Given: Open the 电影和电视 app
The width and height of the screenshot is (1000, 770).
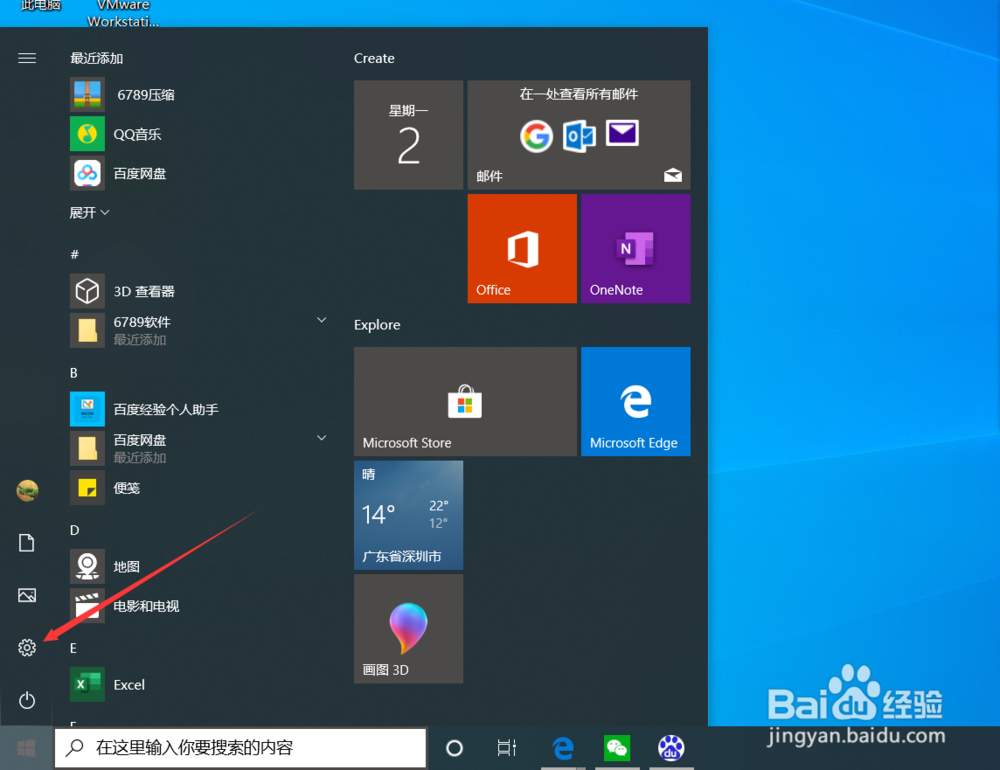Looking at the screenshot, I should pyautogui.click(x=146, y=606).
